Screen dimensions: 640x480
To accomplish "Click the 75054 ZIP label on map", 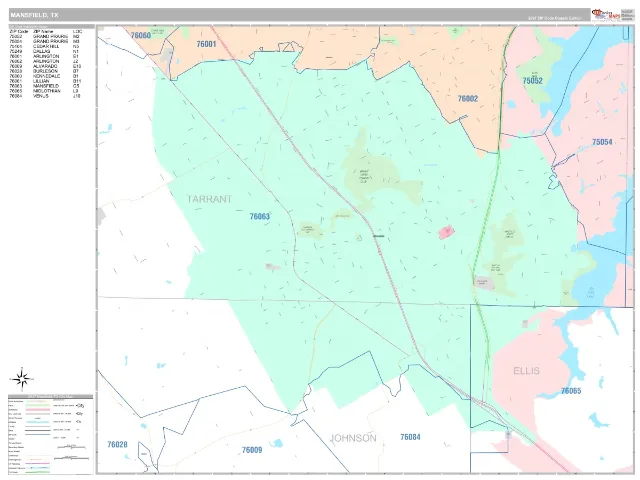I will pyautogui.click(x=602, y=142).
